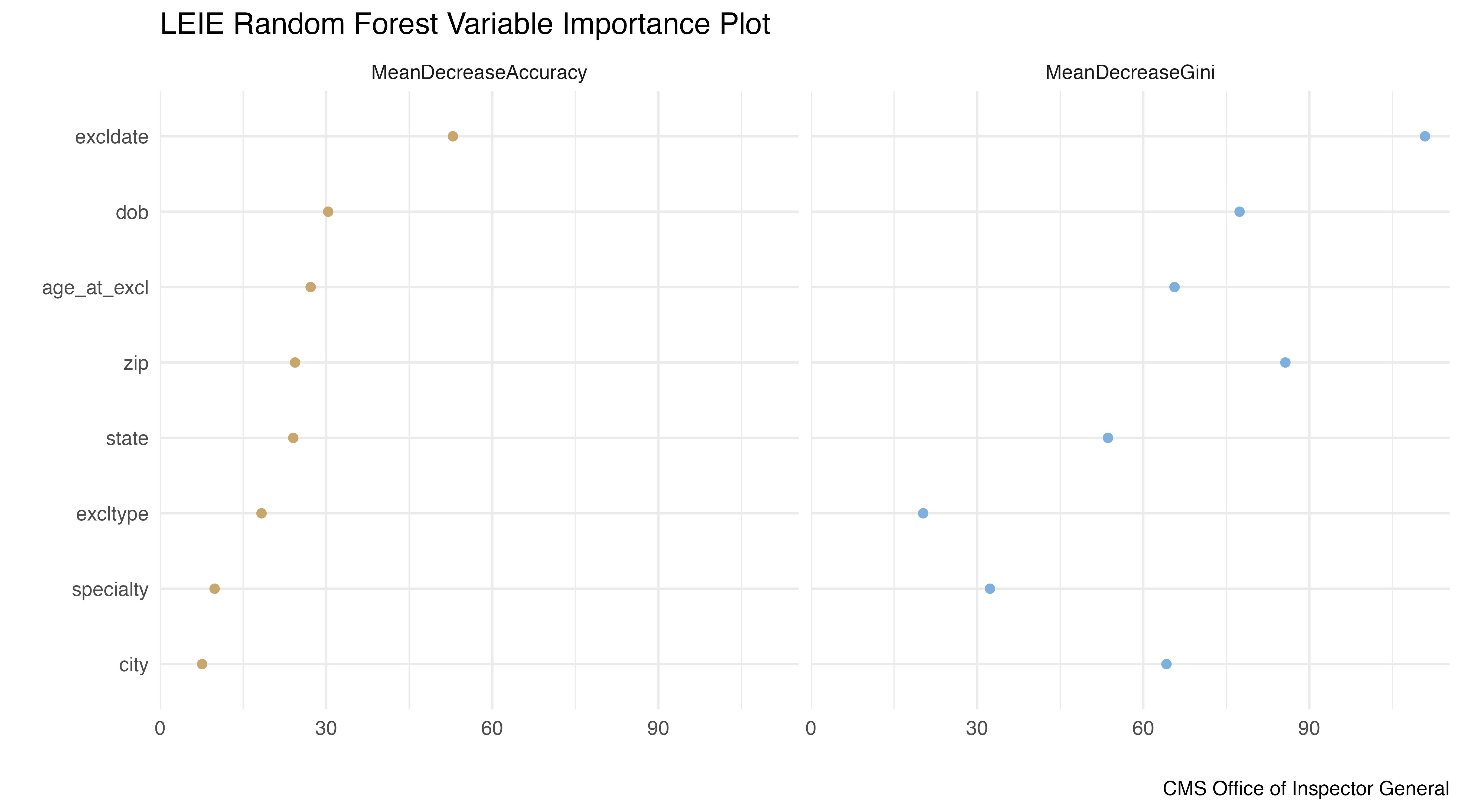Click the MeanDecreaseGini facet title
Image resolution: width=1462 pixels, height=812 pixels.
pyautogui.click(x=1130, y=73)
